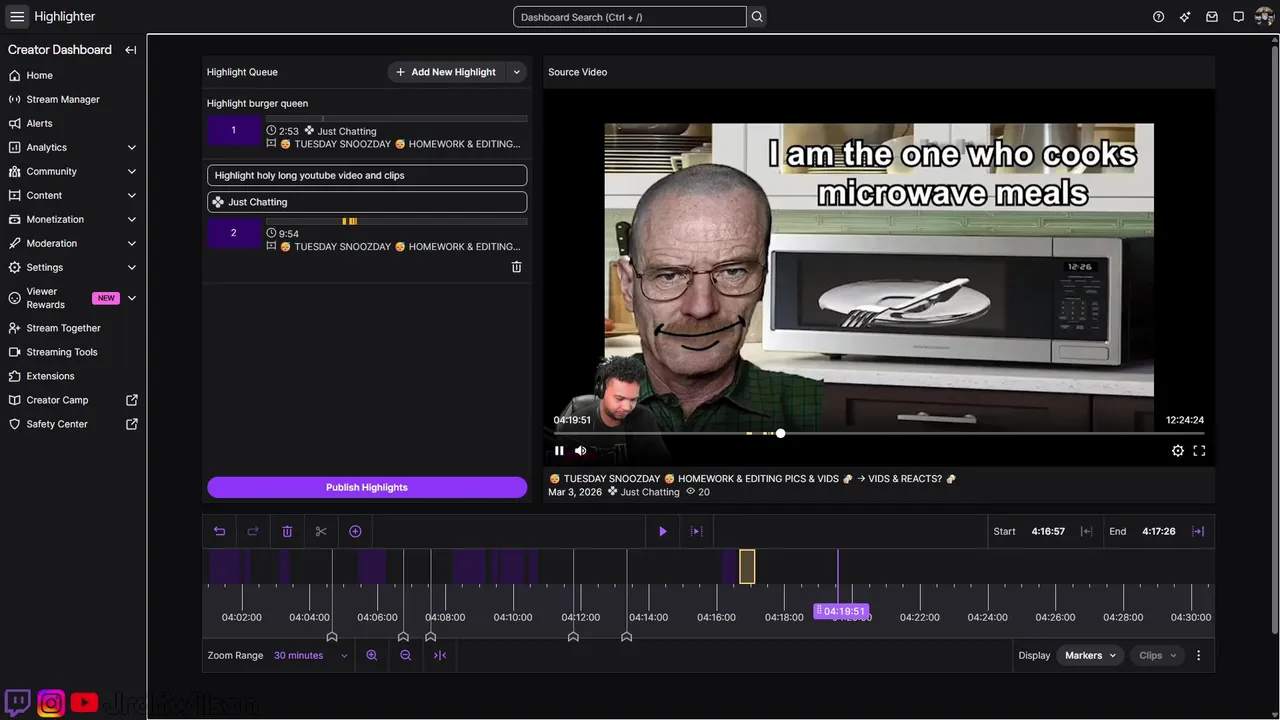Redo the timeline edit
1280x720 pixels.
tap(253, 531)
